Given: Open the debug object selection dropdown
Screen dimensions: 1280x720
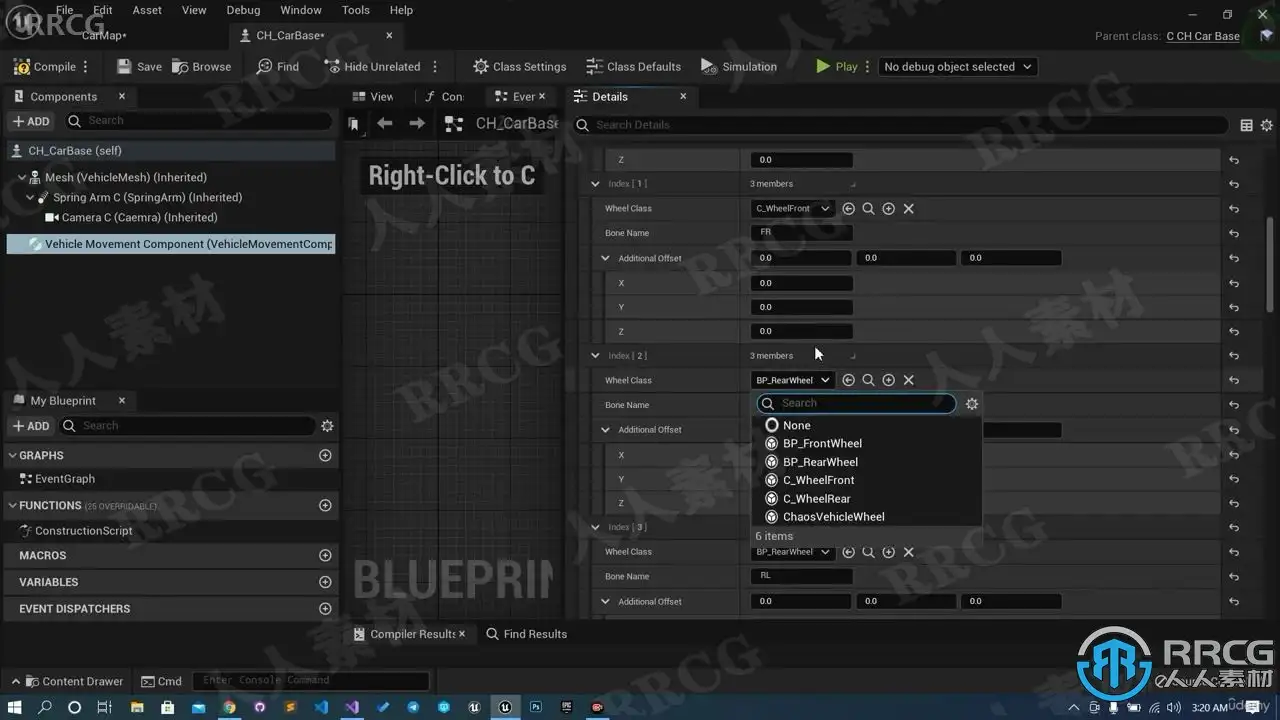Looking at the screenshot, I should [x=957, y=67].
